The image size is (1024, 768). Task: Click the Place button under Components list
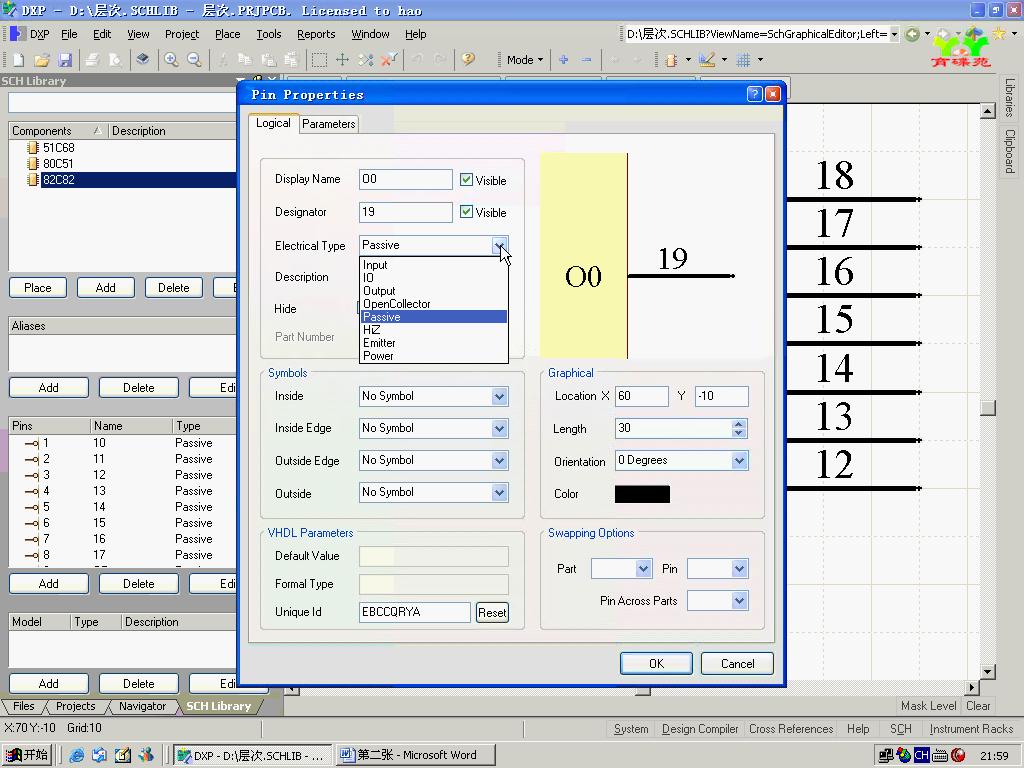point(38,288)
